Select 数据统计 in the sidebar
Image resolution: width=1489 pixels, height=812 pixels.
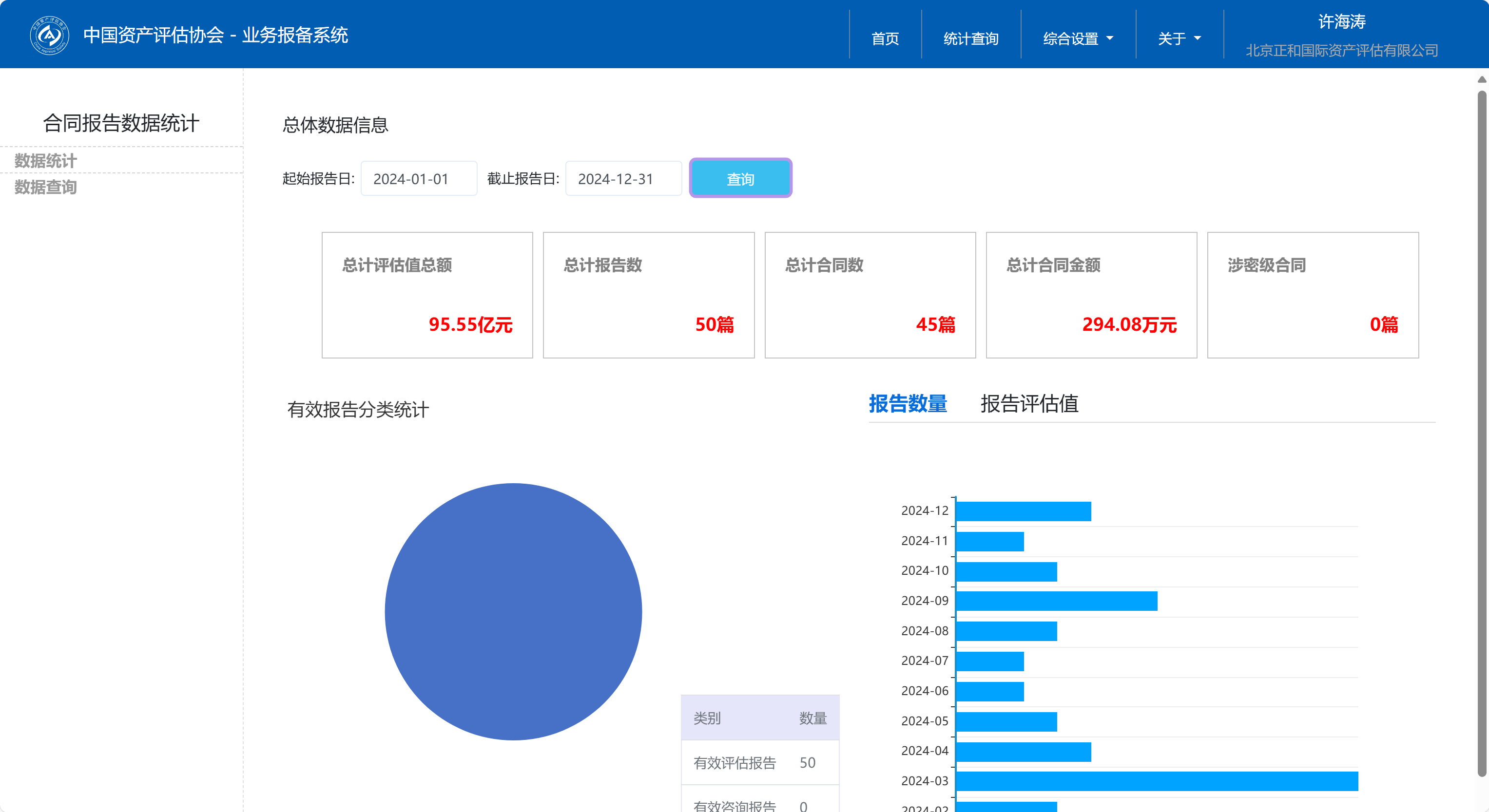click(x=46, y=161)
